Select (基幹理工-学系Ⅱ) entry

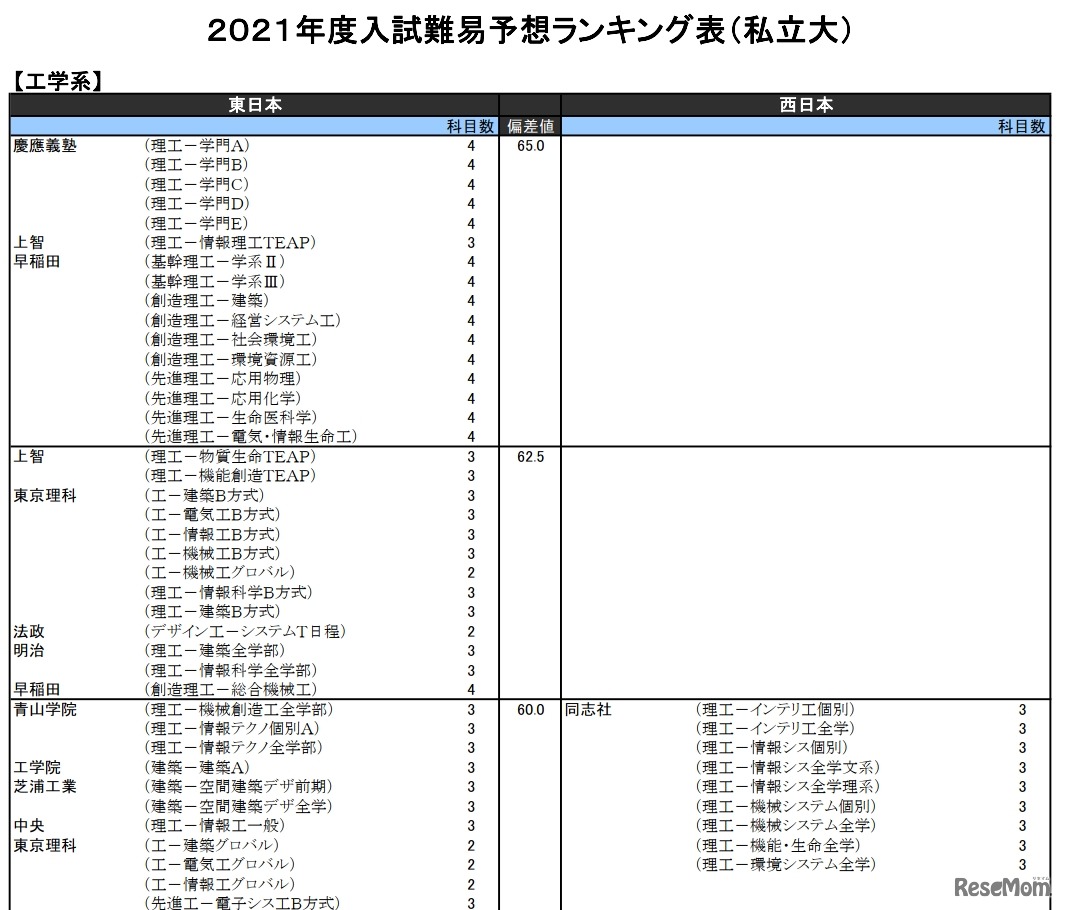point(215,262)
